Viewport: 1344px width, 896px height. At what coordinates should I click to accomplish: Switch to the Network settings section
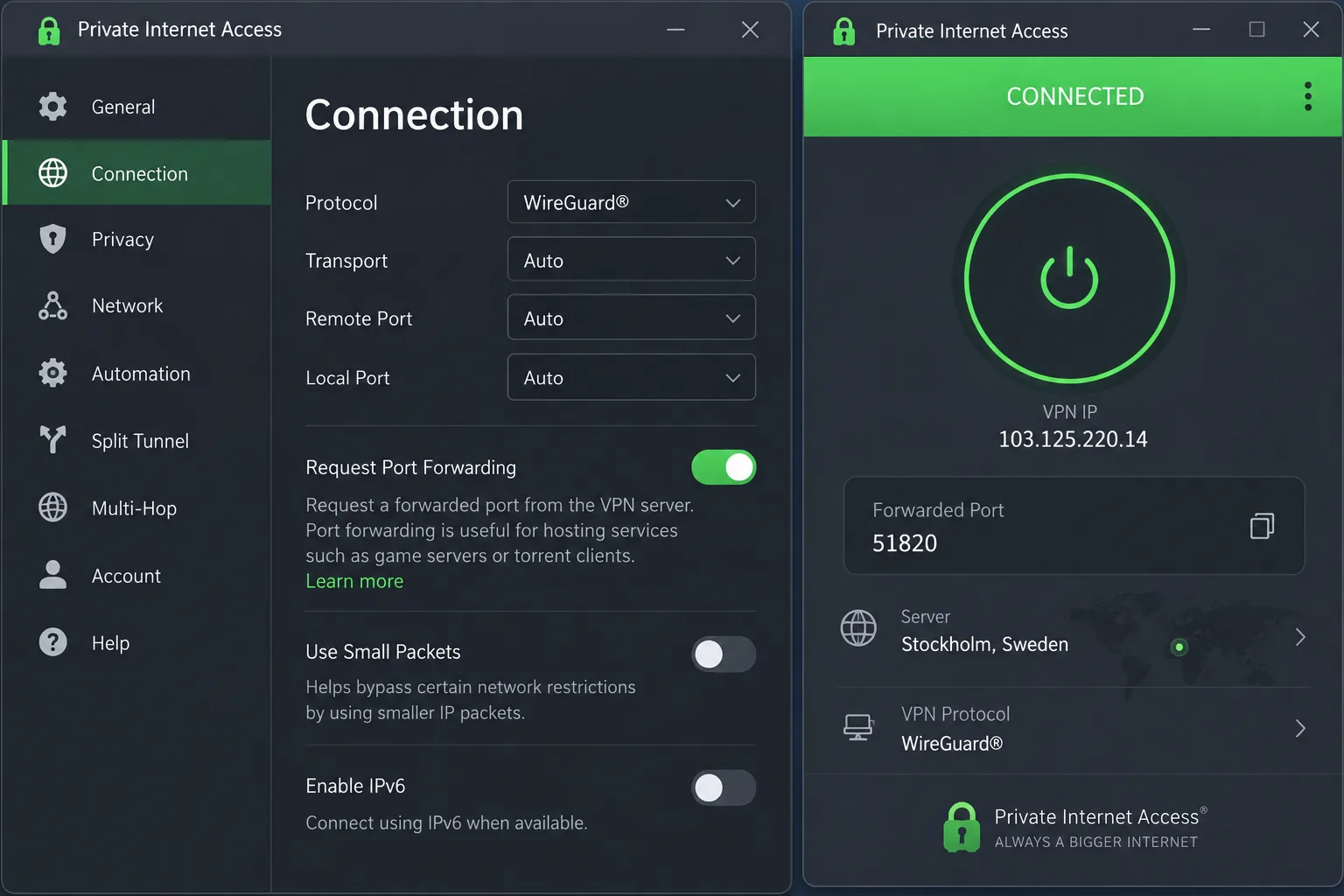pos(137,305)
